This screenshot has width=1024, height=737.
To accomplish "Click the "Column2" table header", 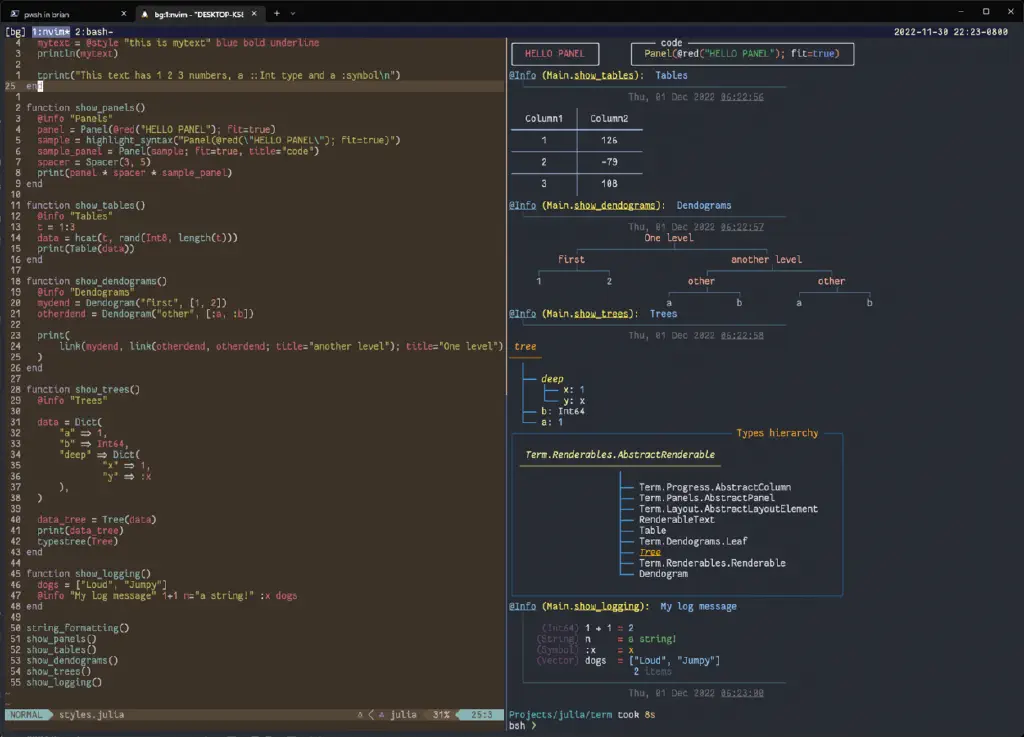I will click(x=609, y=119).
